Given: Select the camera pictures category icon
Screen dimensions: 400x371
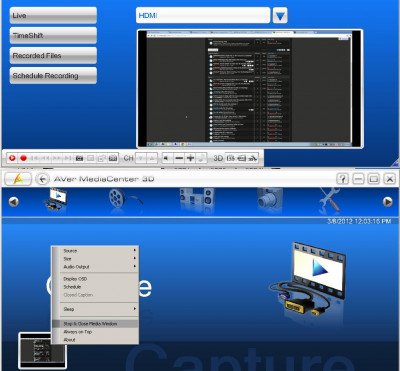Looking at the screenshot, I should [x=269, y=199].
